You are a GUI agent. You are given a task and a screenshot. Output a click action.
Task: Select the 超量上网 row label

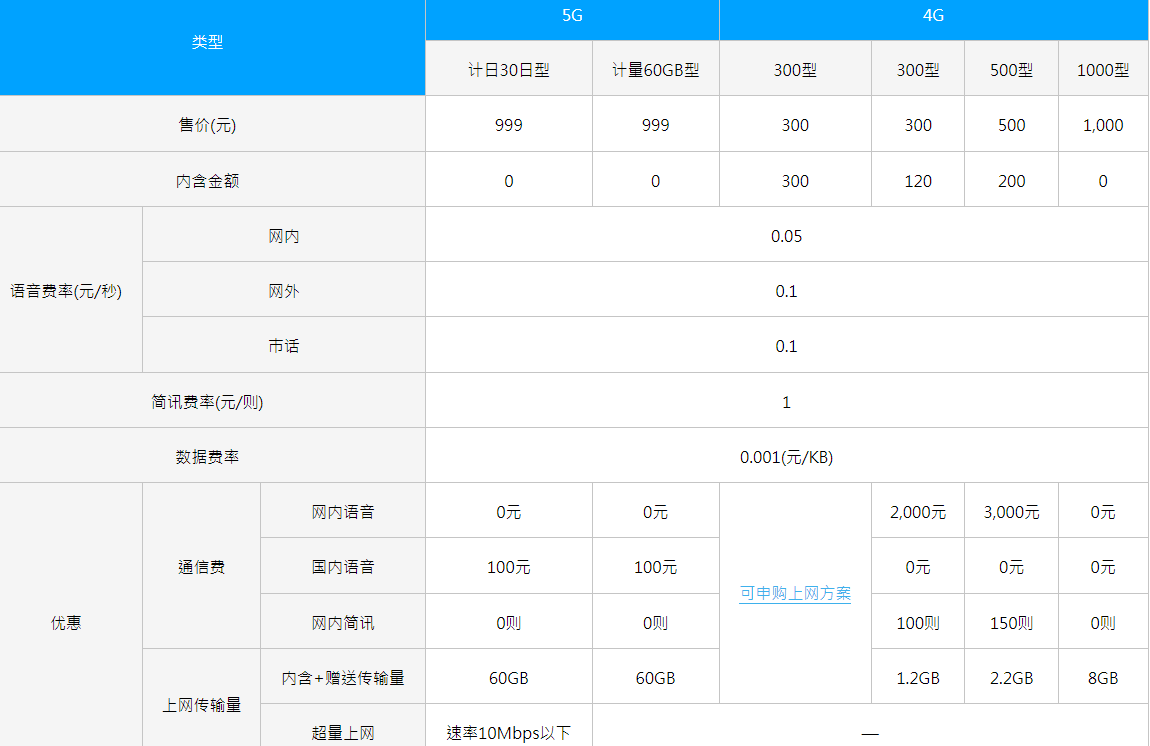pyautogui.click(x=343, y=733)
